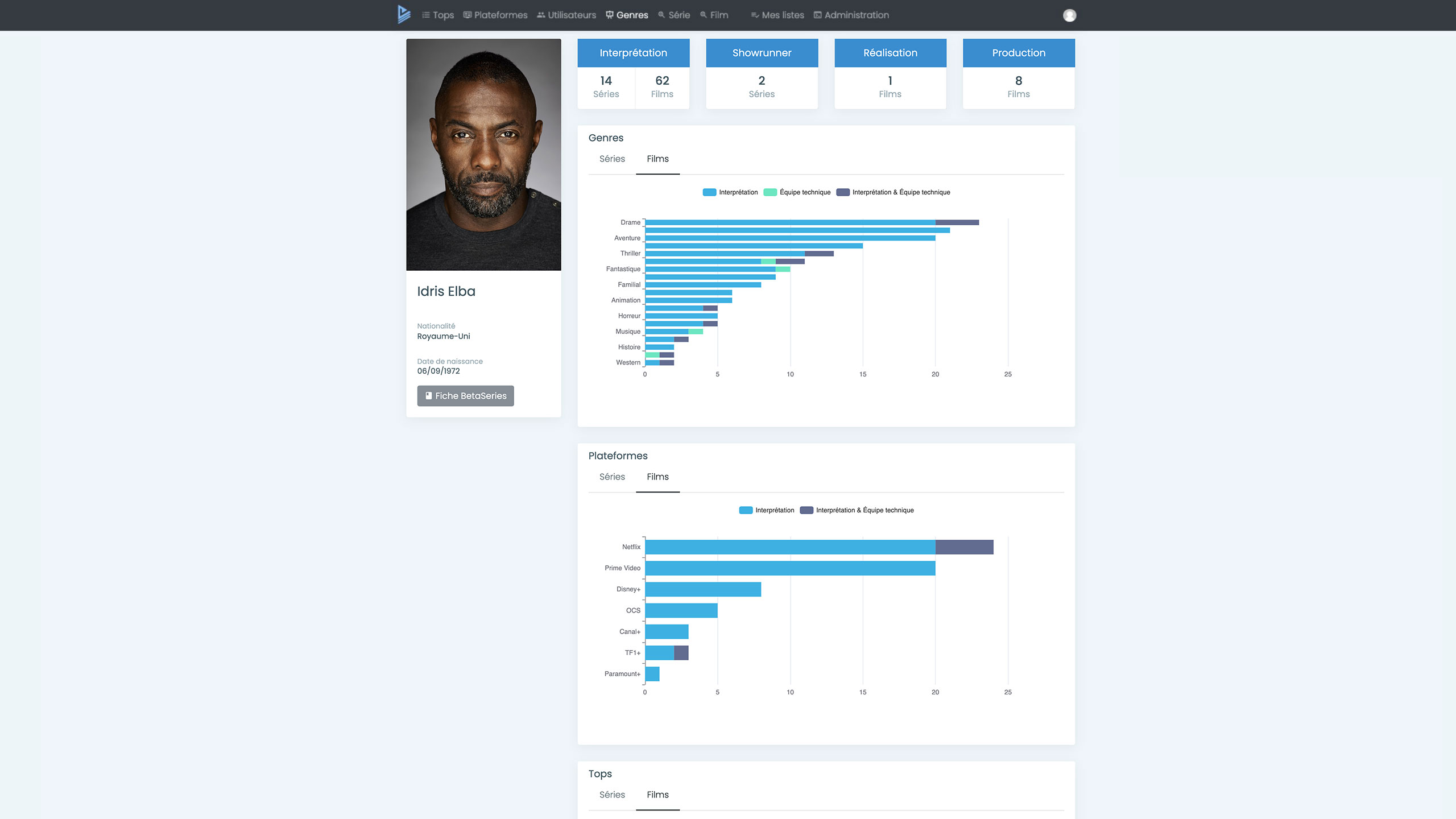Toggle Équipe technique legend in Genres chart
This screenshot has height=819, width=1456.
tap(797, 192)
